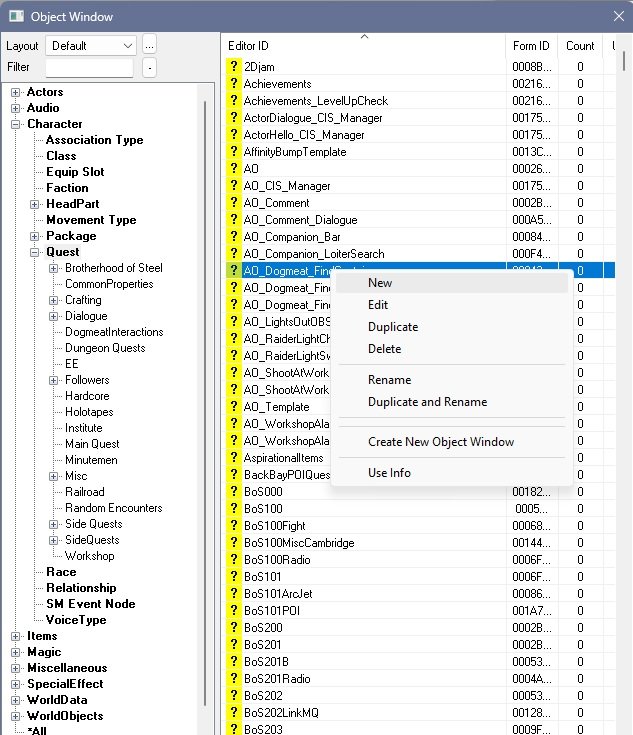Click the yellow question mark icon beside 2Djam

[x=234, y=67]
